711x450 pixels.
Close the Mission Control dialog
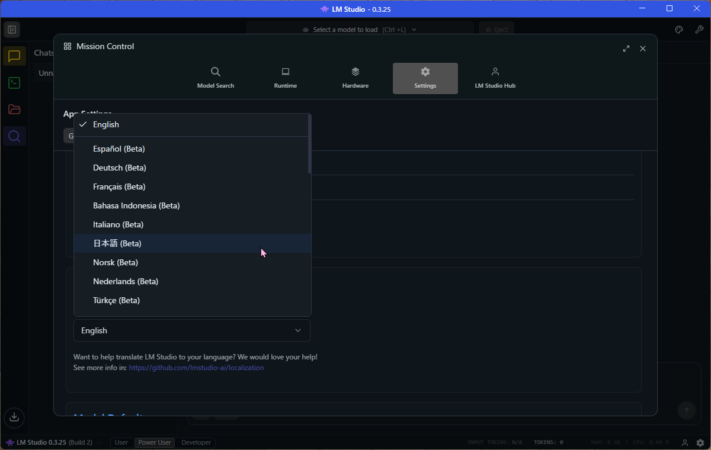click(643, 49)
